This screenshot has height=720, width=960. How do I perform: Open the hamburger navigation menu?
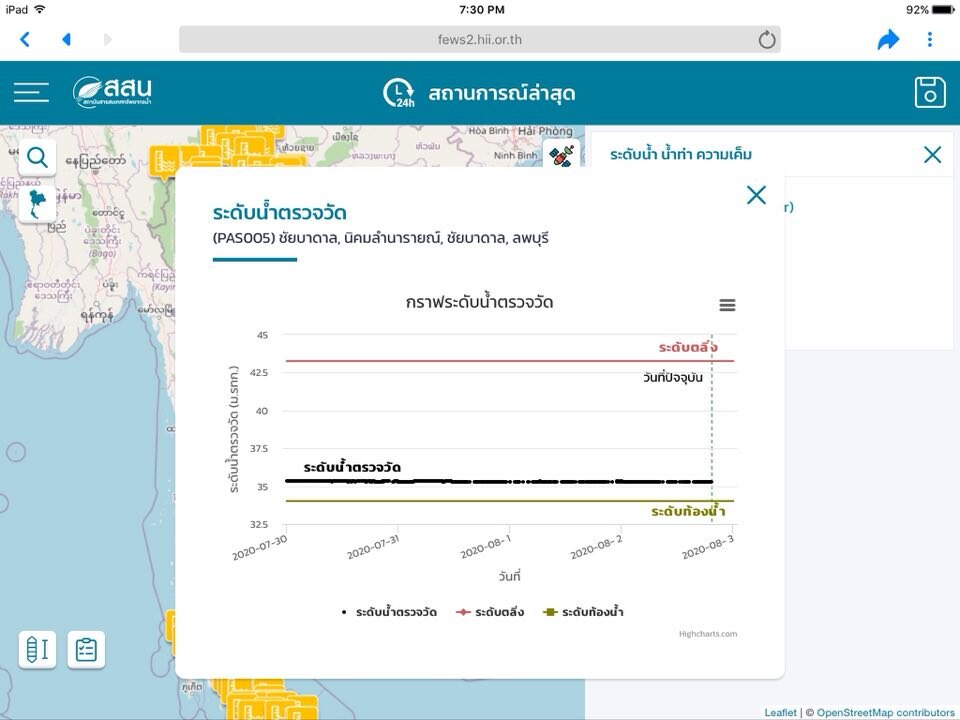tap(31, 92)
